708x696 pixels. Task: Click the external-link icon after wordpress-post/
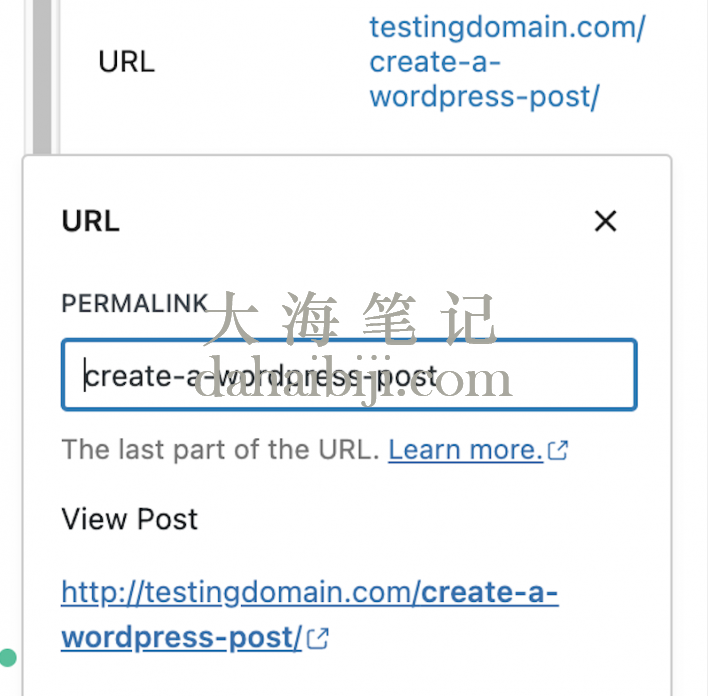pyautogui.click(x=317, y=638)
